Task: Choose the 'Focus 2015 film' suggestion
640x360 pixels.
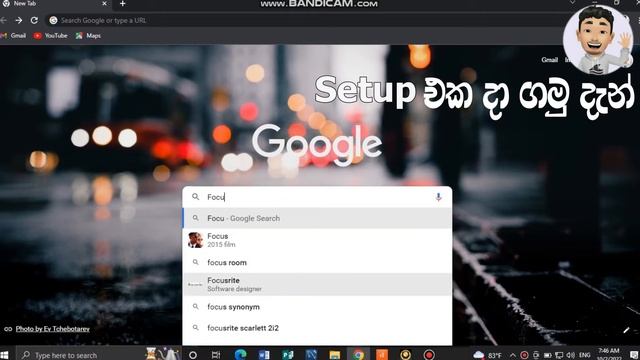Action: click(x=317, y=240)
